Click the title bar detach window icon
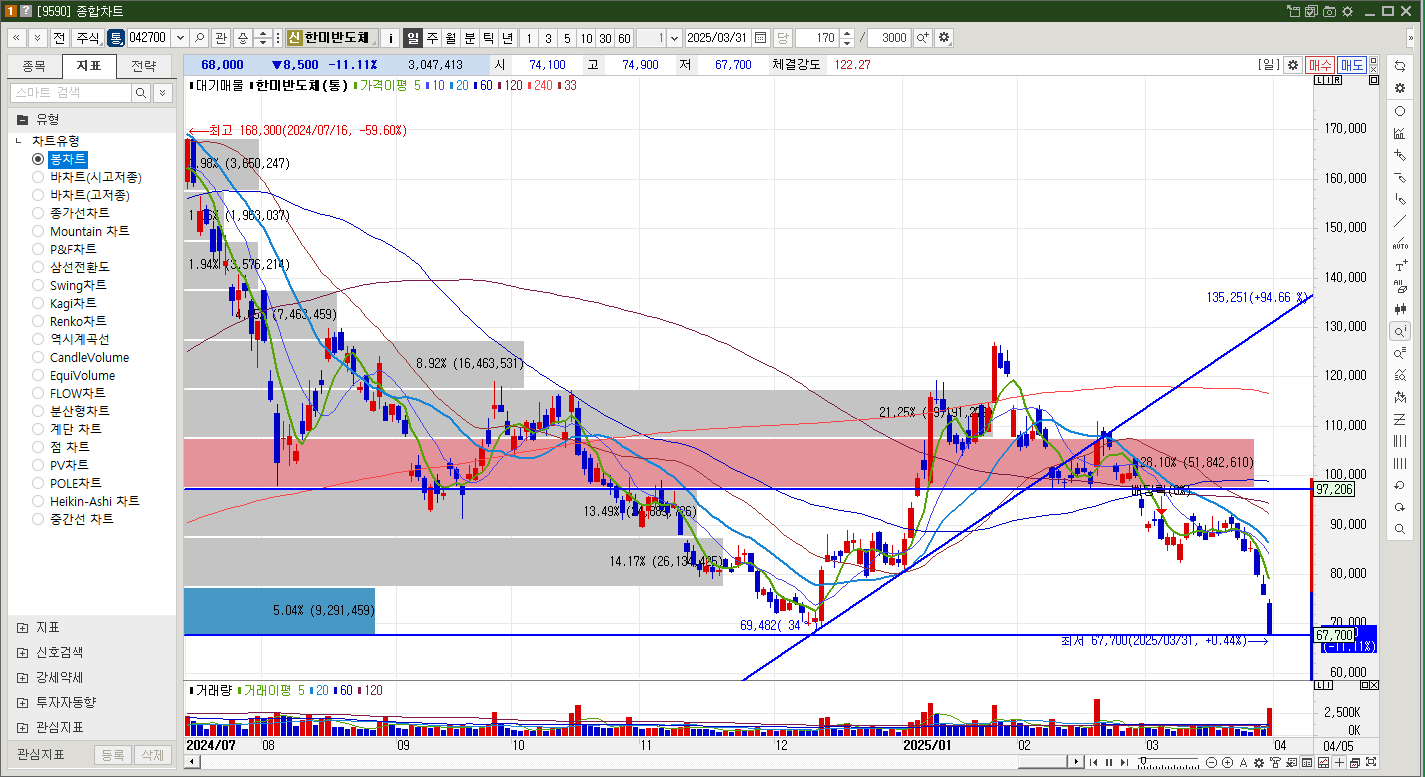Viewport: 1425px width, 777px height. 1295,11
